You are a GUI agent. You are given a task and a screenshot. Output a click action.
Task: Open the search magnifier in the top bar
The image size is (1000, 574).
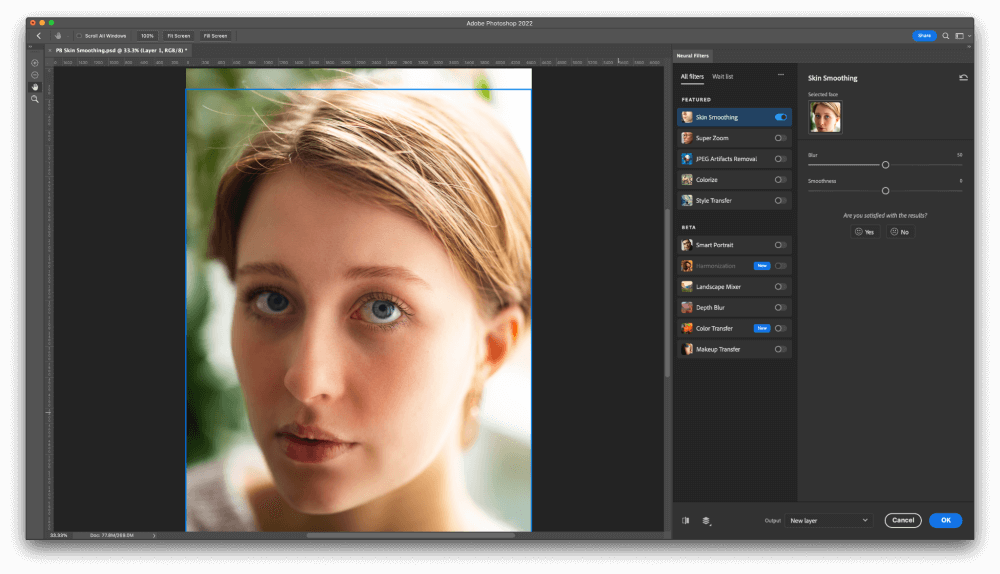pos(946,35)
